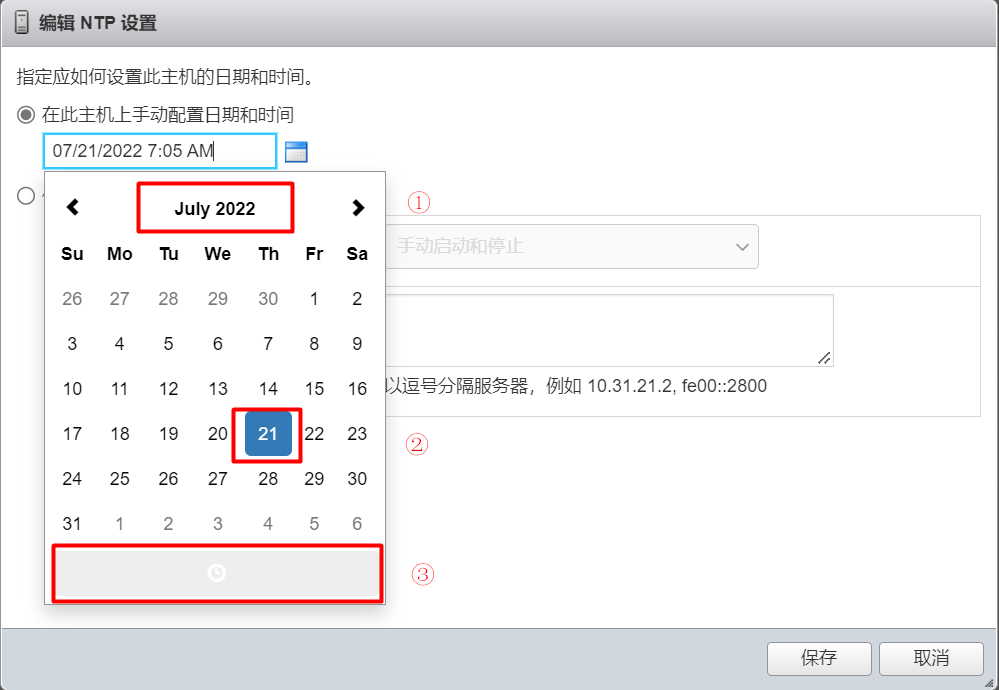This screenshot has width=999, height=690.
Task: Click the dropdown chevron arrow
Action: click(742, 247)
